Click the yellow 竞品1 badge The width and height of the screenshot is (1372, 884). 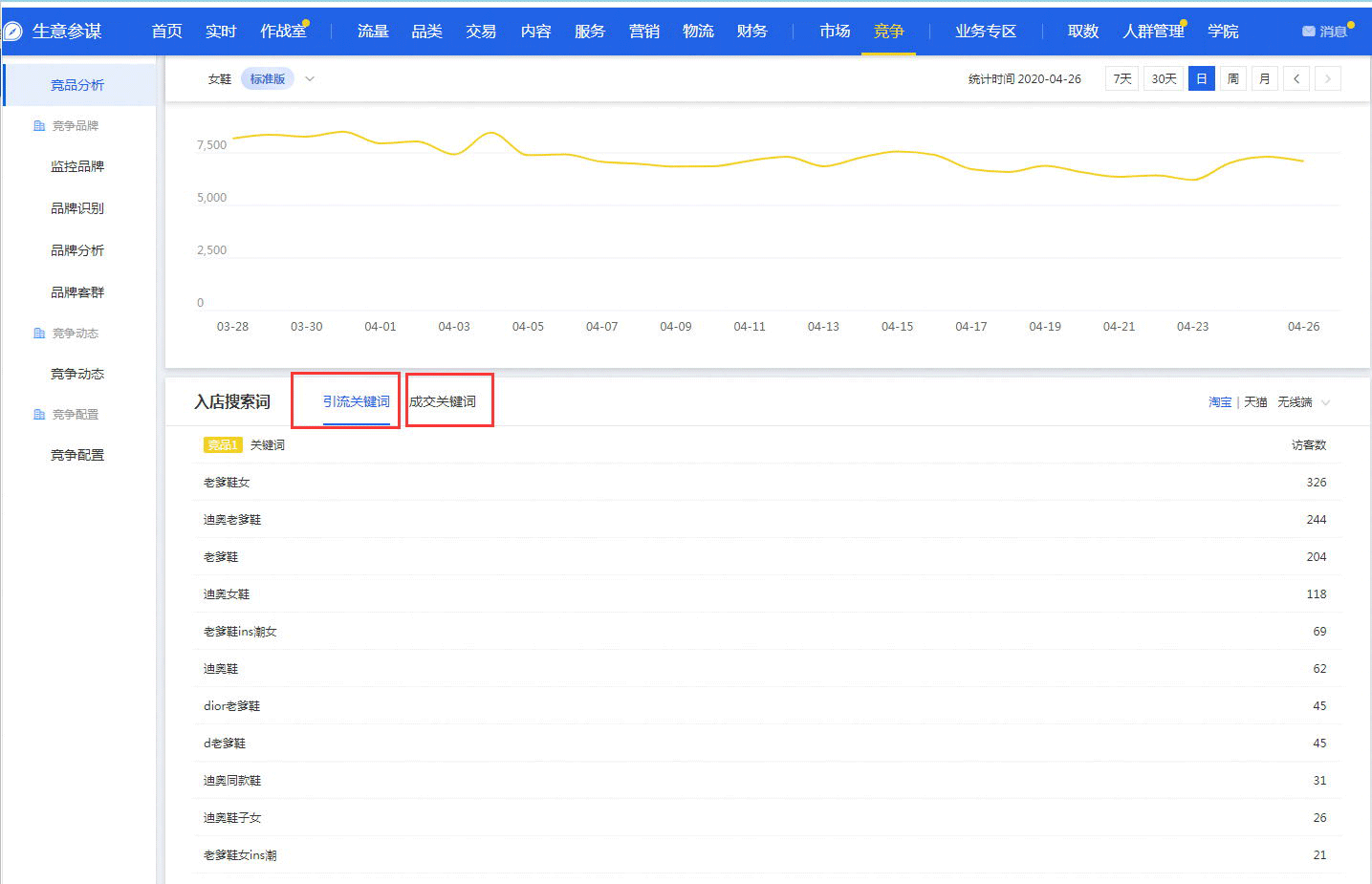point(222,445)
